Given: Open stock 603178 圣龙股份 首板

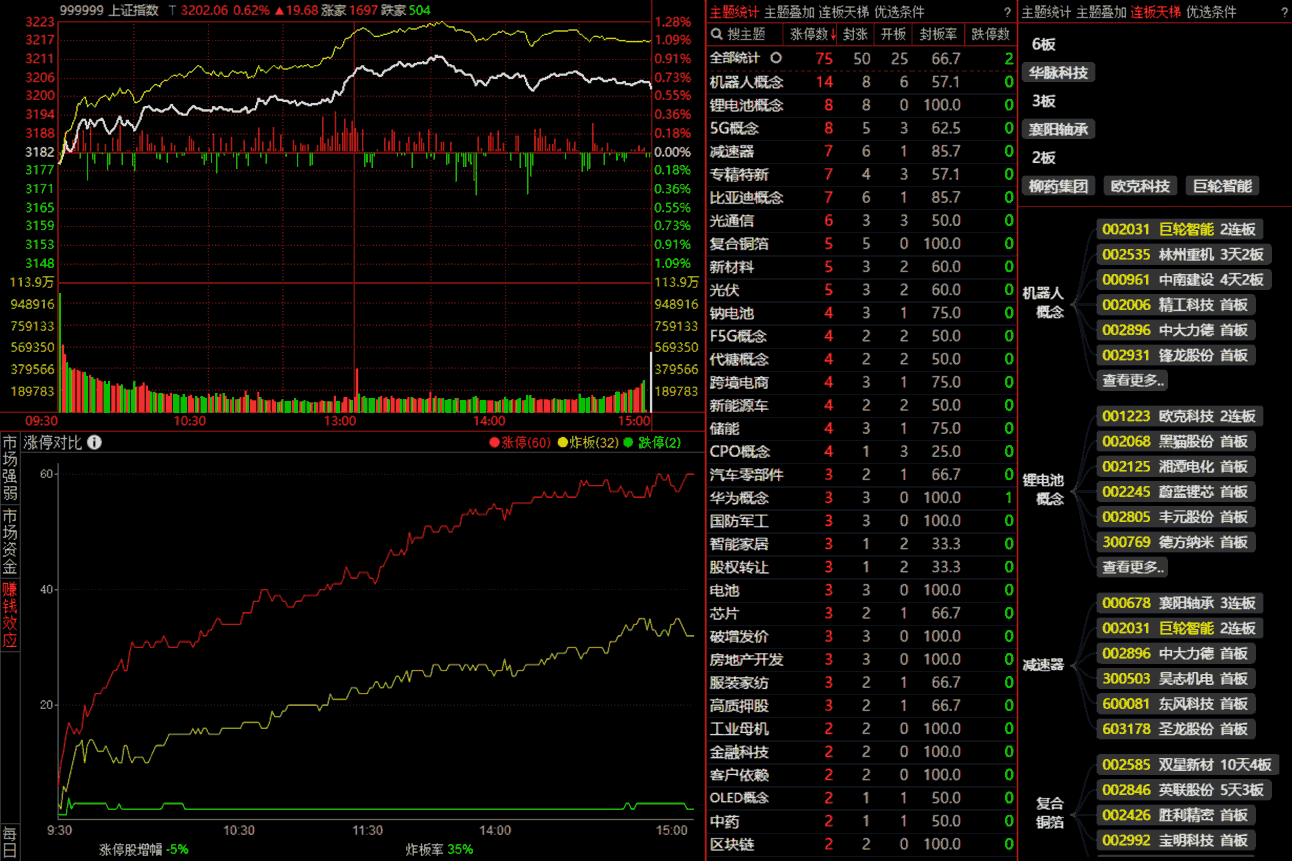Looking at the screenshot, I should [x=1176, y=729].
